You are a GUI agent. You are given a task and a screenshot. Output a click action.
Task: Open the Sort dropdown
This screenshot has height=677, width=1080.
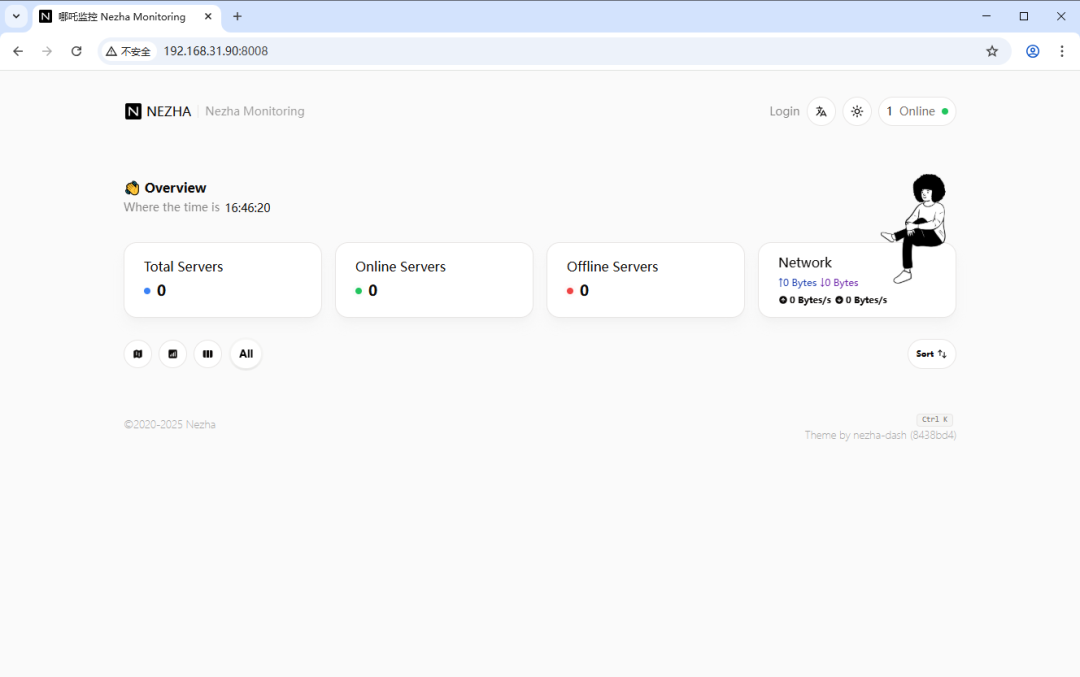pos(931,354)
